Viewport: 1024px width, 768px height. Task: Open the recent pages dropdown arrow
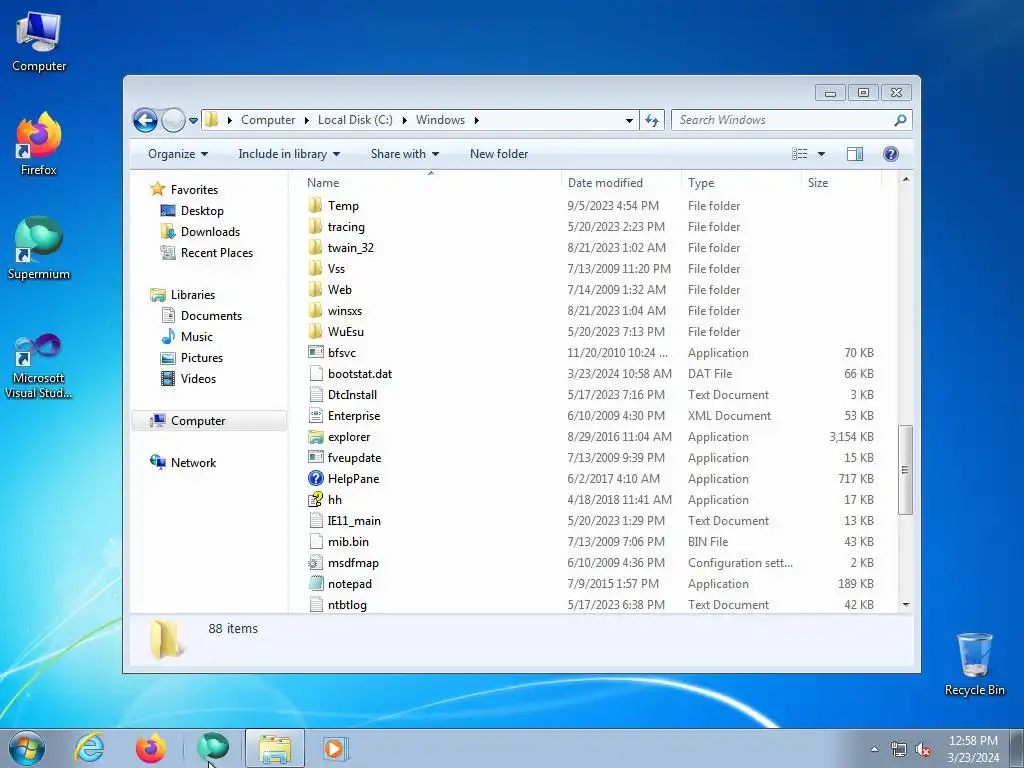(x=193, y=121)
